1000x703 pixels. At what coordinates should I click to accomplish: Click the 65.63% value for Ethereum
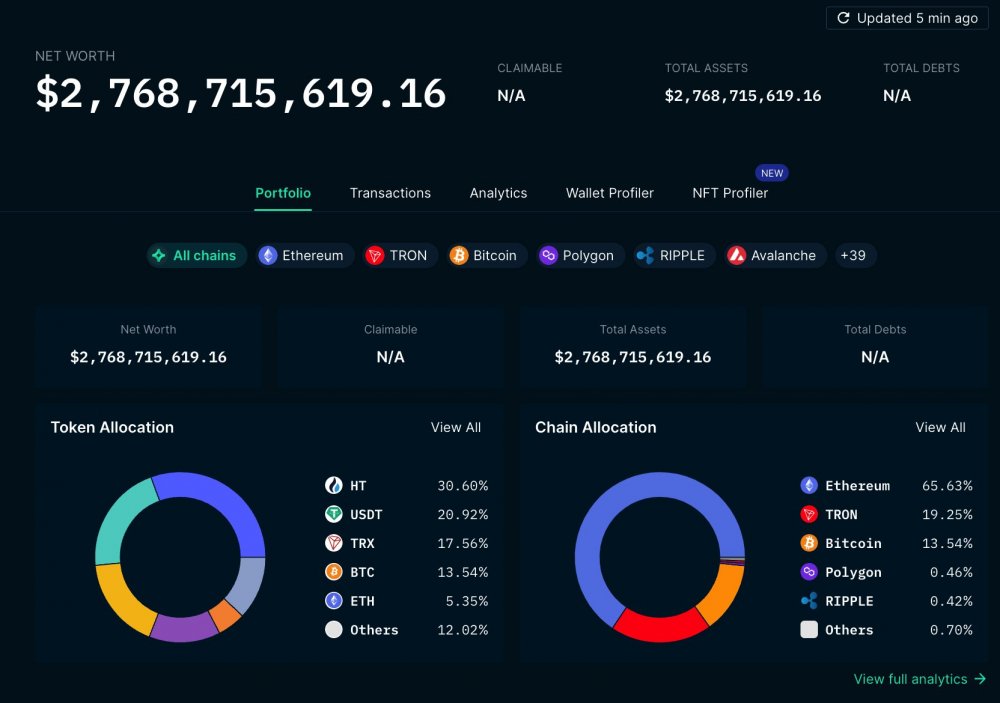947,485
